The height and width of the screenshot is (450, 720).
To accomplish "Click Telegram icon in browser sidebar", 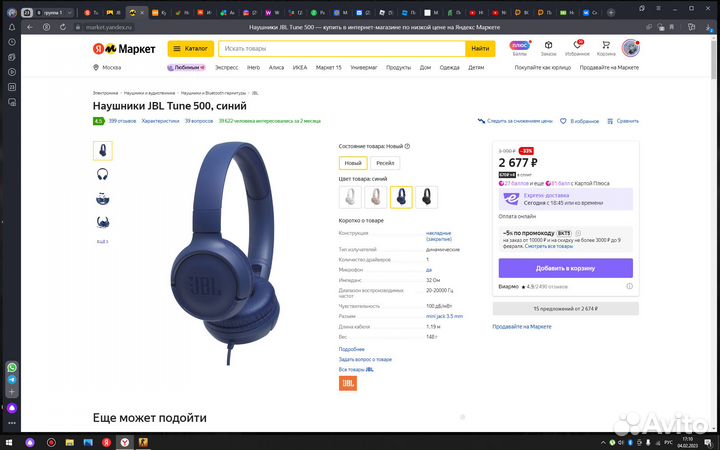I will 12,380.
